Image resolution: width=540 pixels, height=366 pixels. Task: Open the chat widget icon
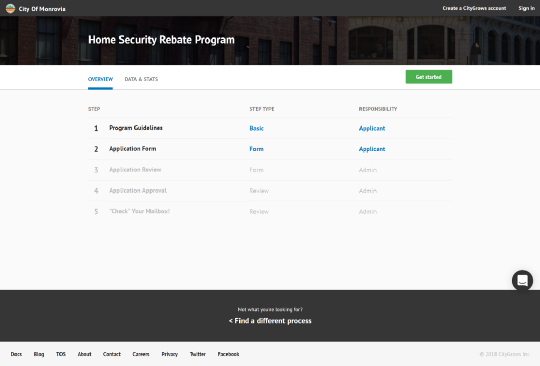[x=522, y=281]
